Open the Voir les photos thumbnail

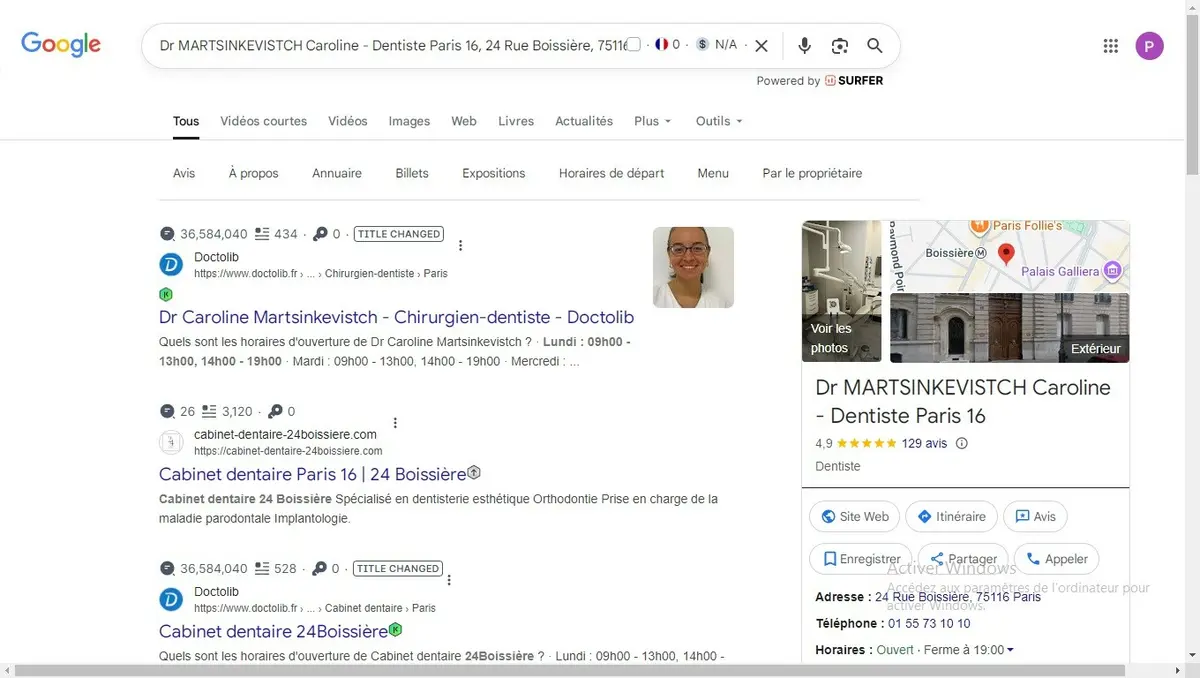click(841, 291)
